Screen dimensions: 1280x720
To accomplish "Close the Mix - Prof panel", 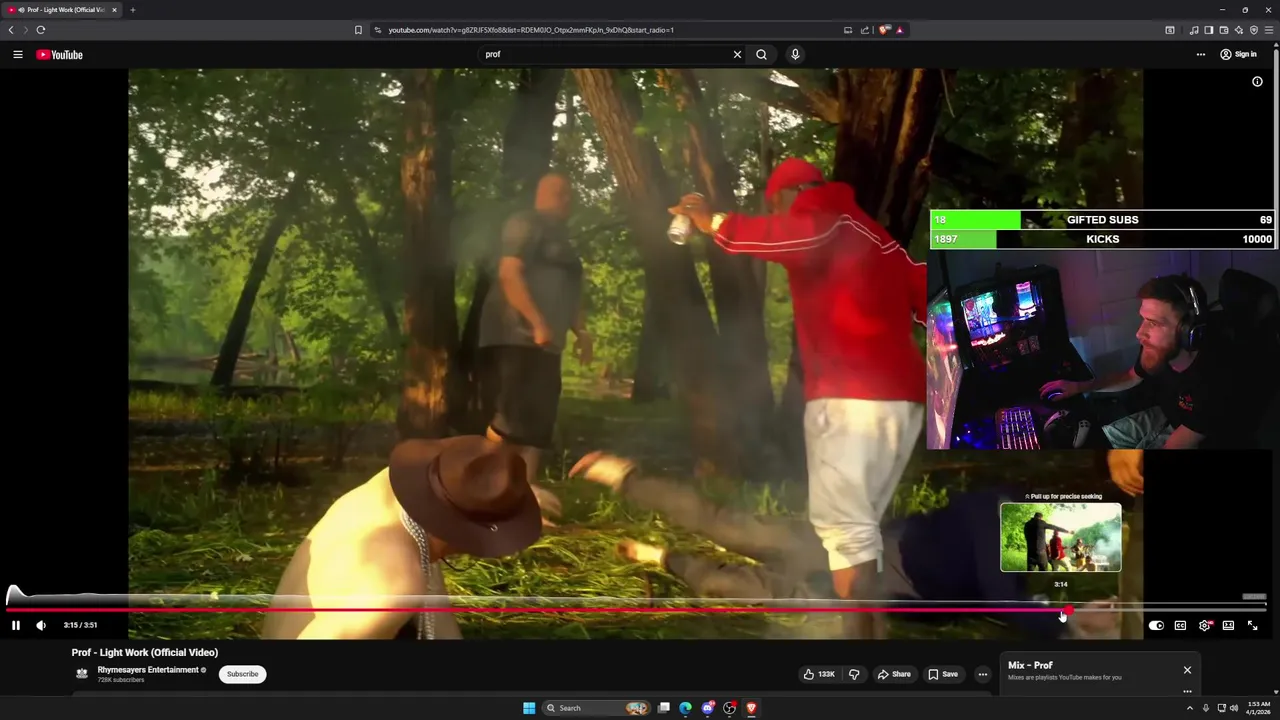I will [x=1187, y=670].
